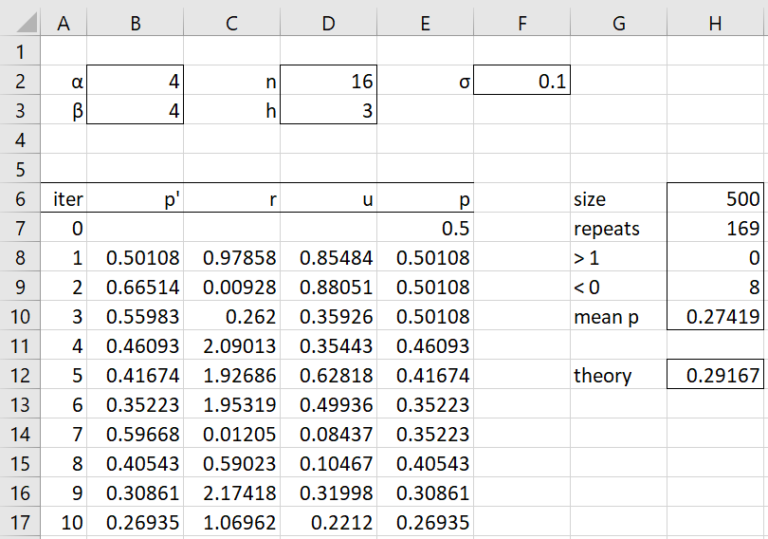Select column E header

425,23
